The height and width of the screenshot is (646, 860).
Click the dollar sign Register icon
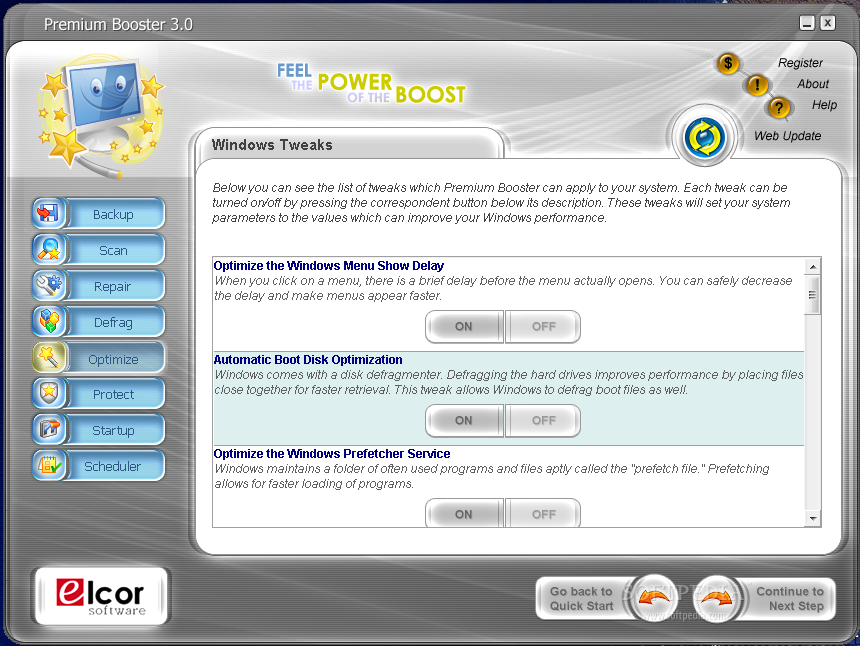coord(728,64)
